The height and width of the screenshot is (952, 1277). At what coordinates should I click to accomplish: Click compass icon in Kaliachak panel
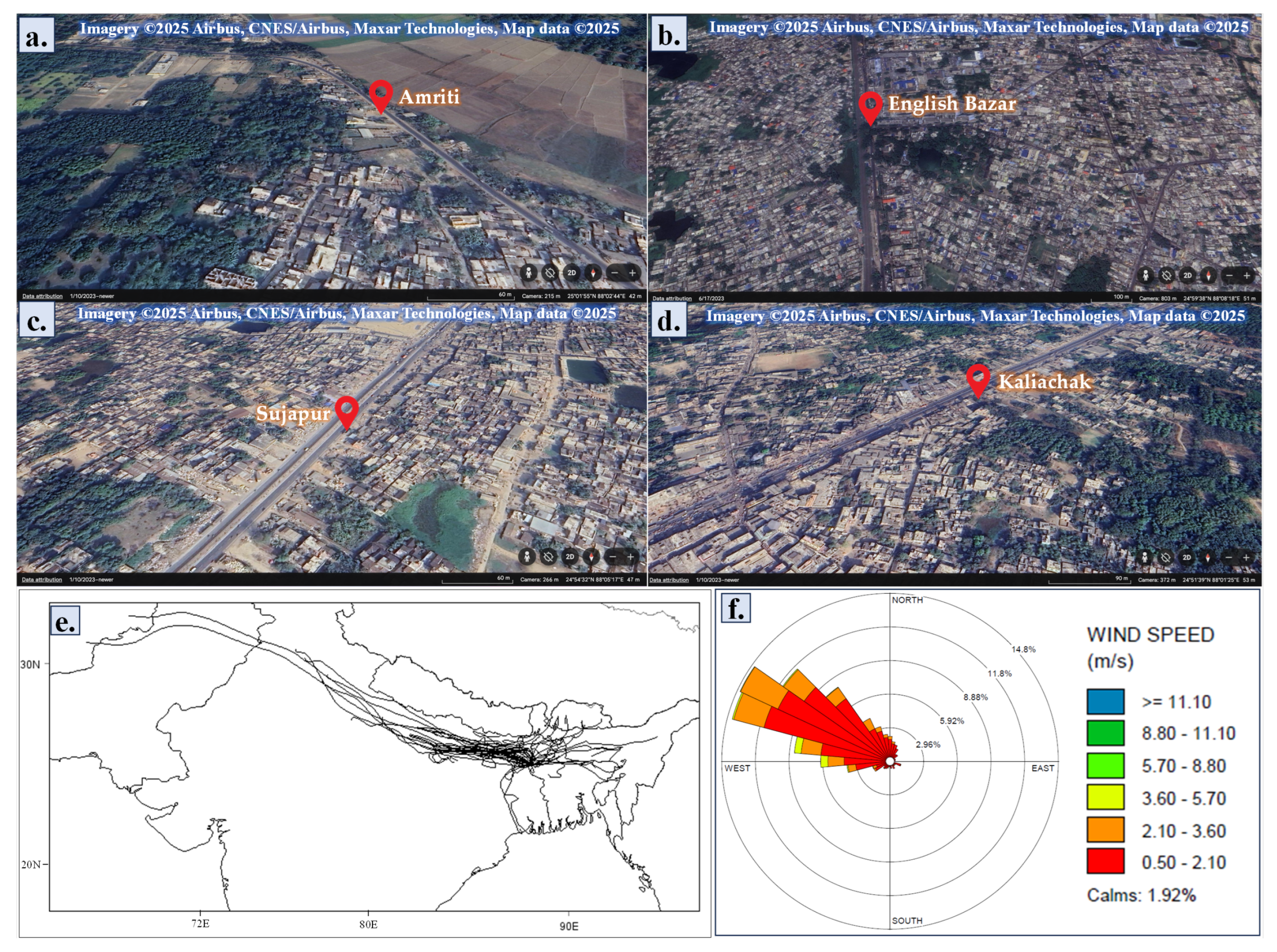pos(1208,557)
